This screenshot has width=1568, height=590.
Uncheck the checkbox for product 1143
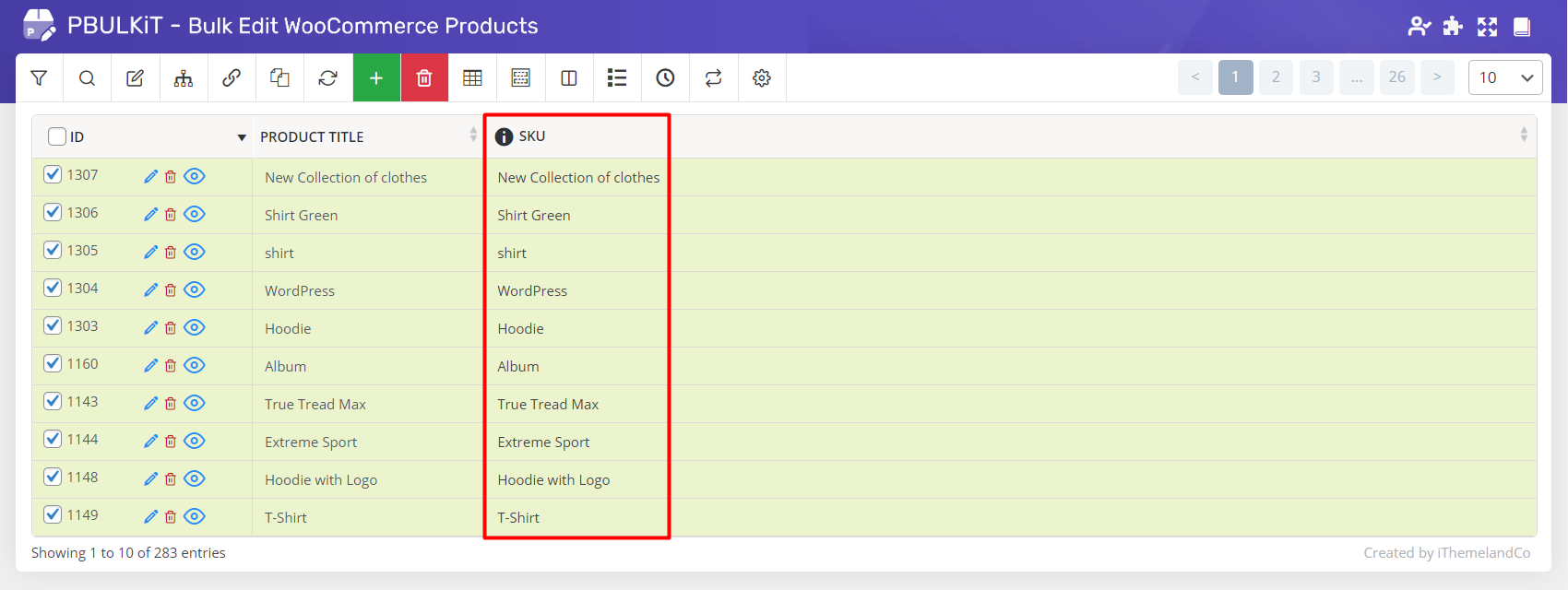[53, 401]
